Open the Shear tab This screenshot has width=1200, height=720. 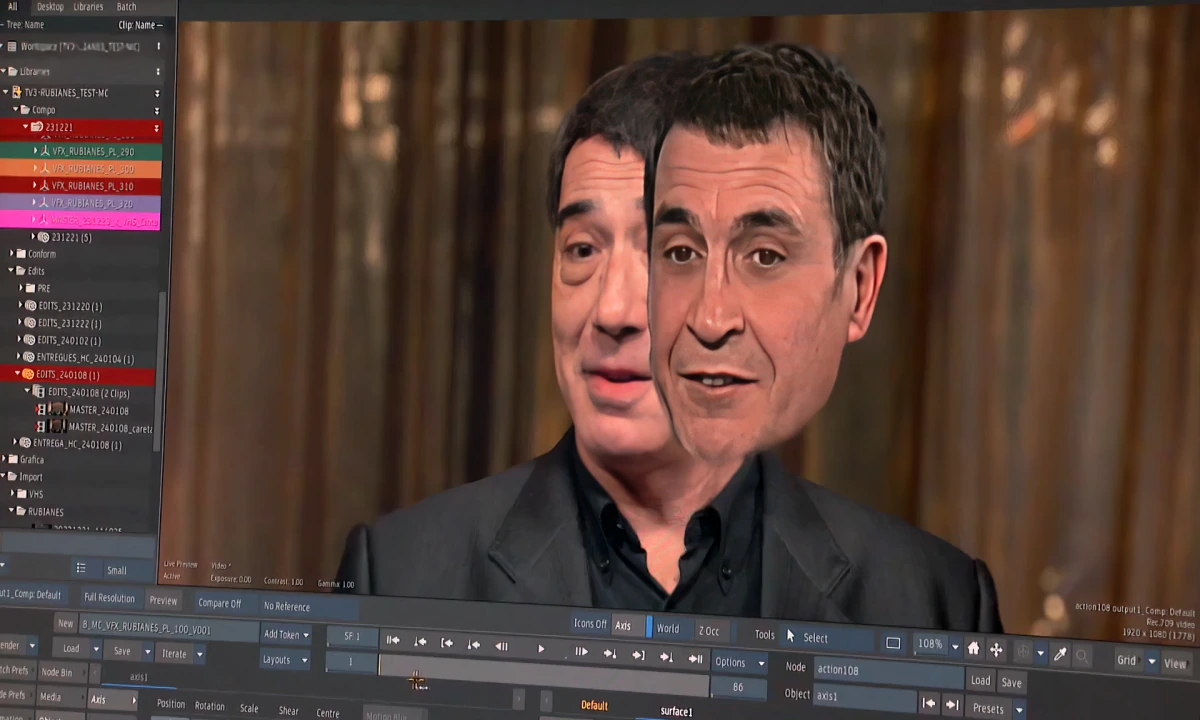tap(288, 711)
